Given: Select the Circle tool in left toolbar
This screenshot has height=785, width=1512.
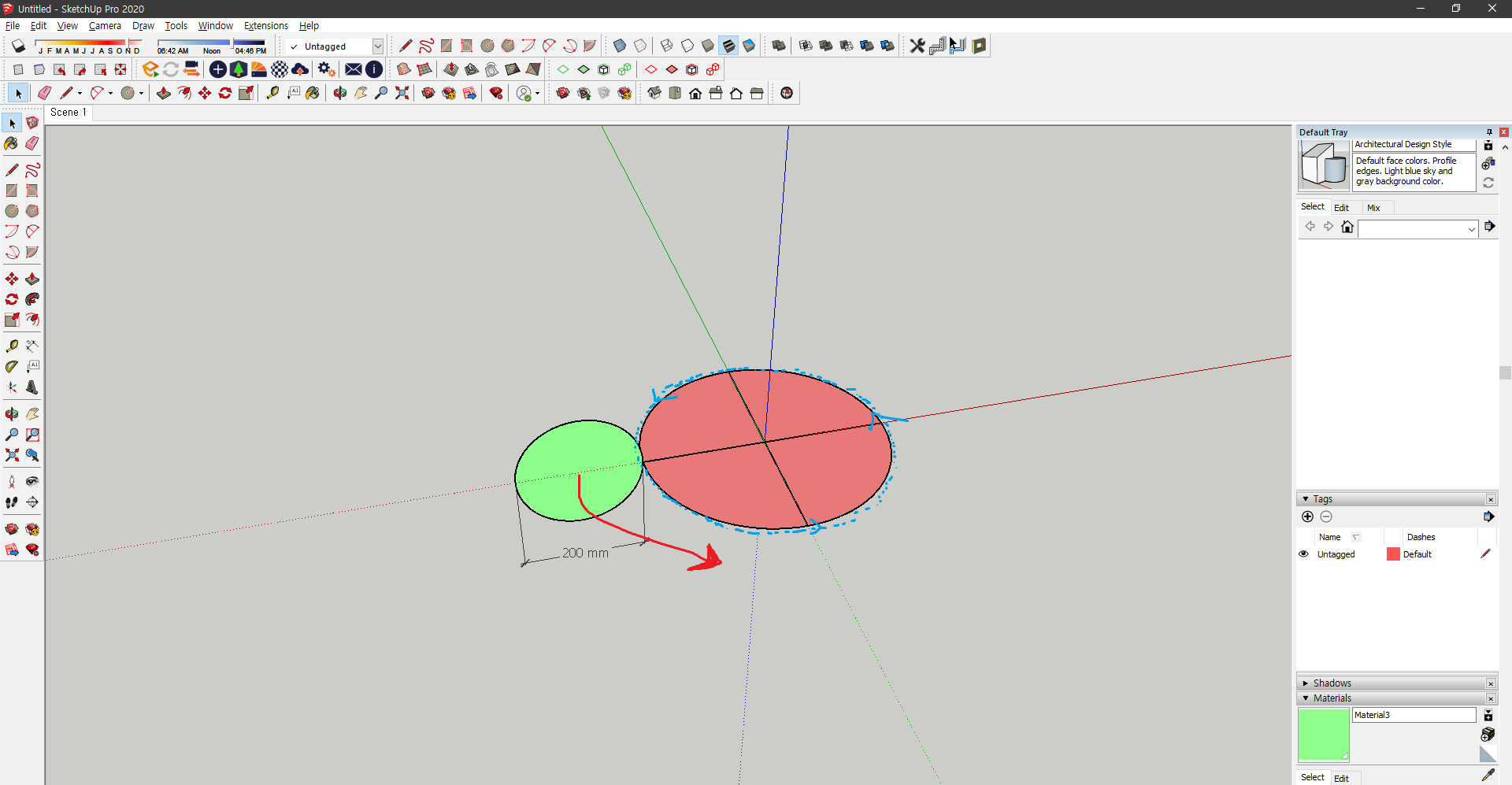Looking at the screenshot, I should [x=11, y=211].
